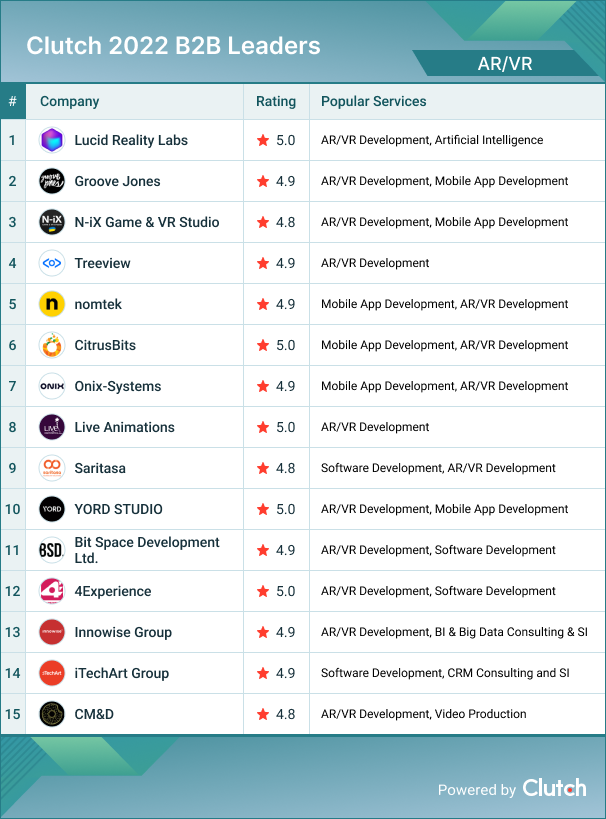This screenshot has height=819, width=606.
Task: Click the Powered by text in footer
Action: point(477,790)
